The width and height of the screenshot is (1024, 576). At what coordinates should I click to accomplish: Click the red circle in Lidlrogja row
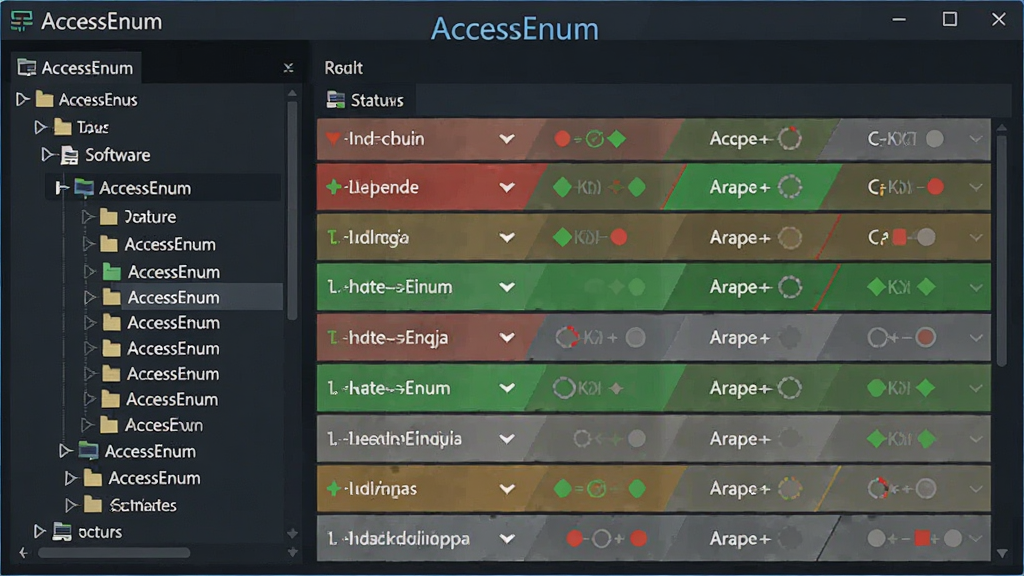(x=618, y=237)
